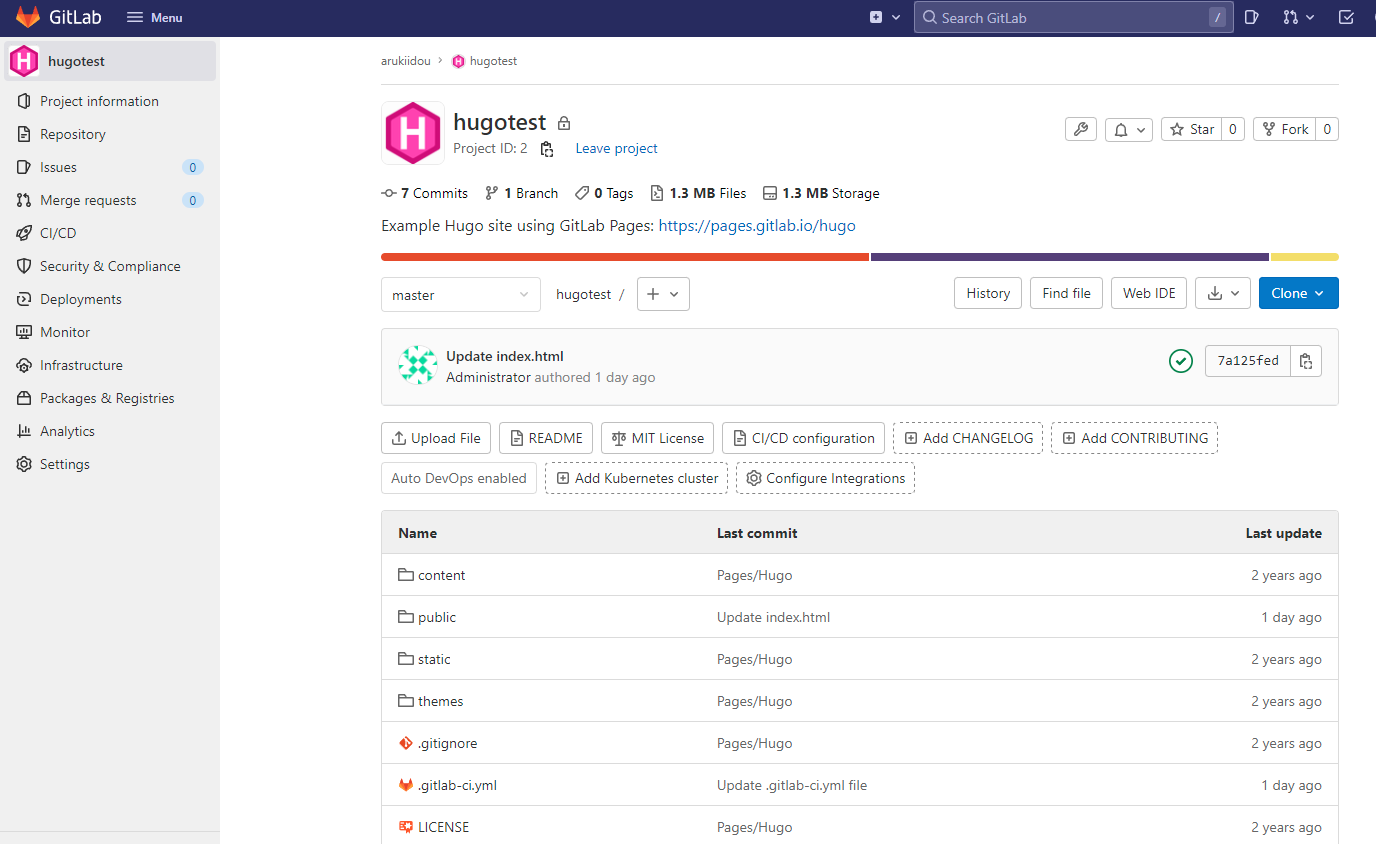
Task: Click Upload File button
Action: (x=436, y=438)
